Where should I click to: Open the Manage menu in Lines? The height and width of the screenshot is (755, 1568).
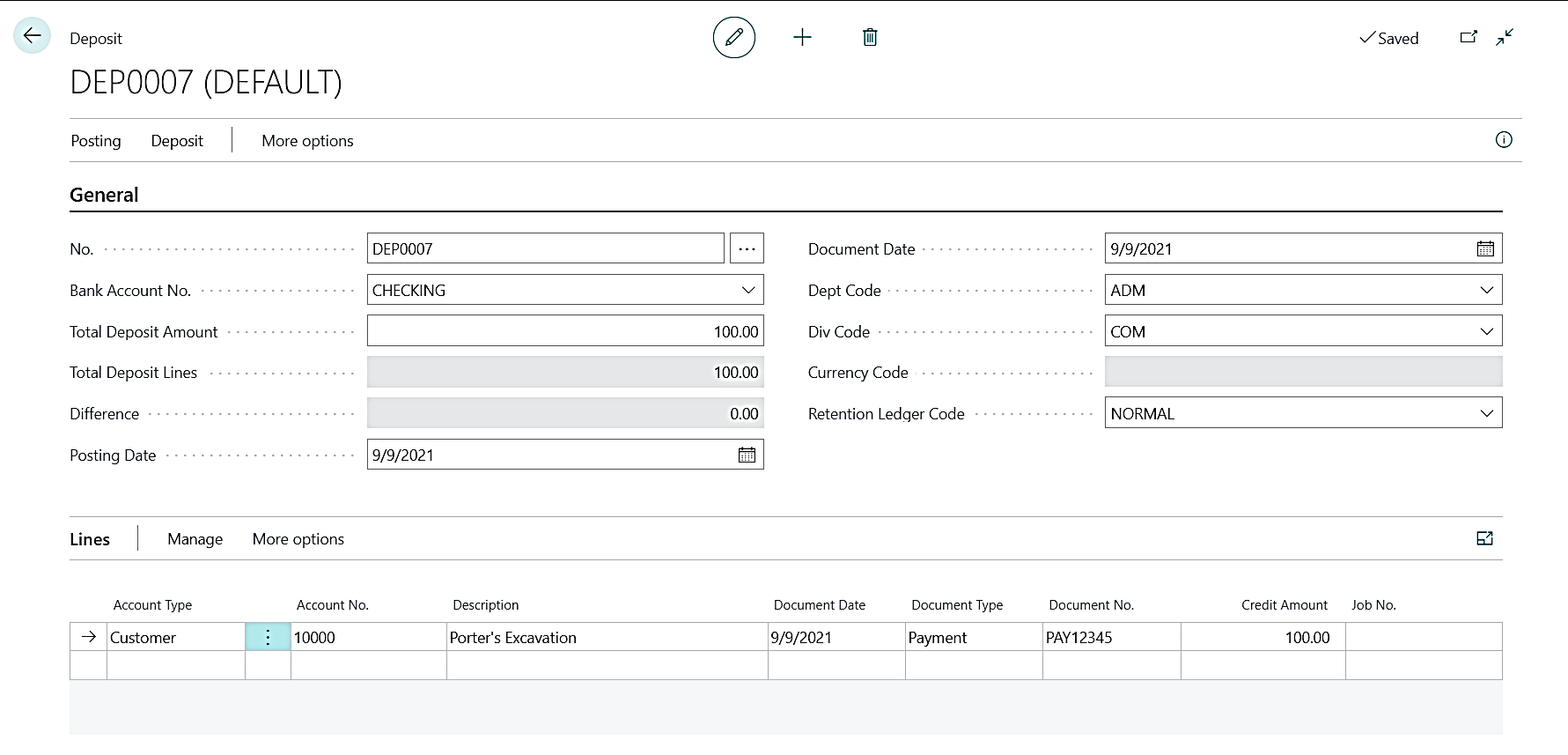(195, 539)
